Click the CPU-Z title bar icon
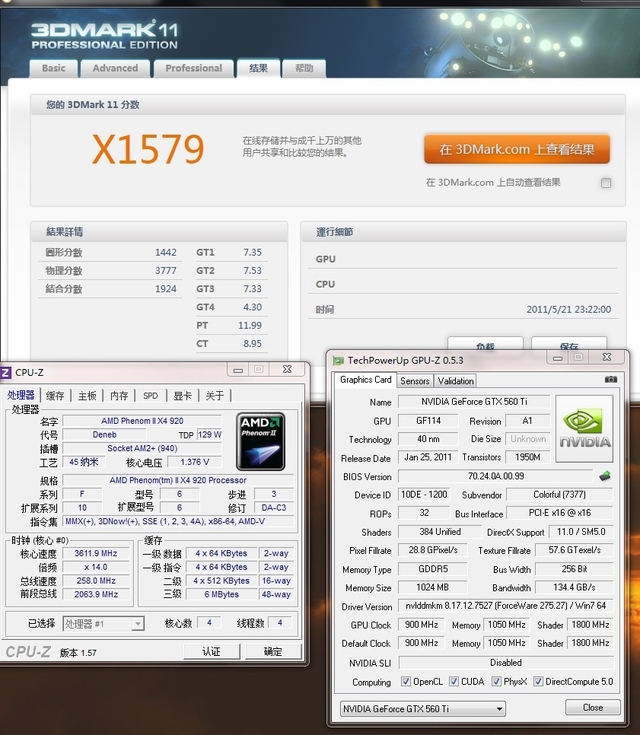 point(6,373)
